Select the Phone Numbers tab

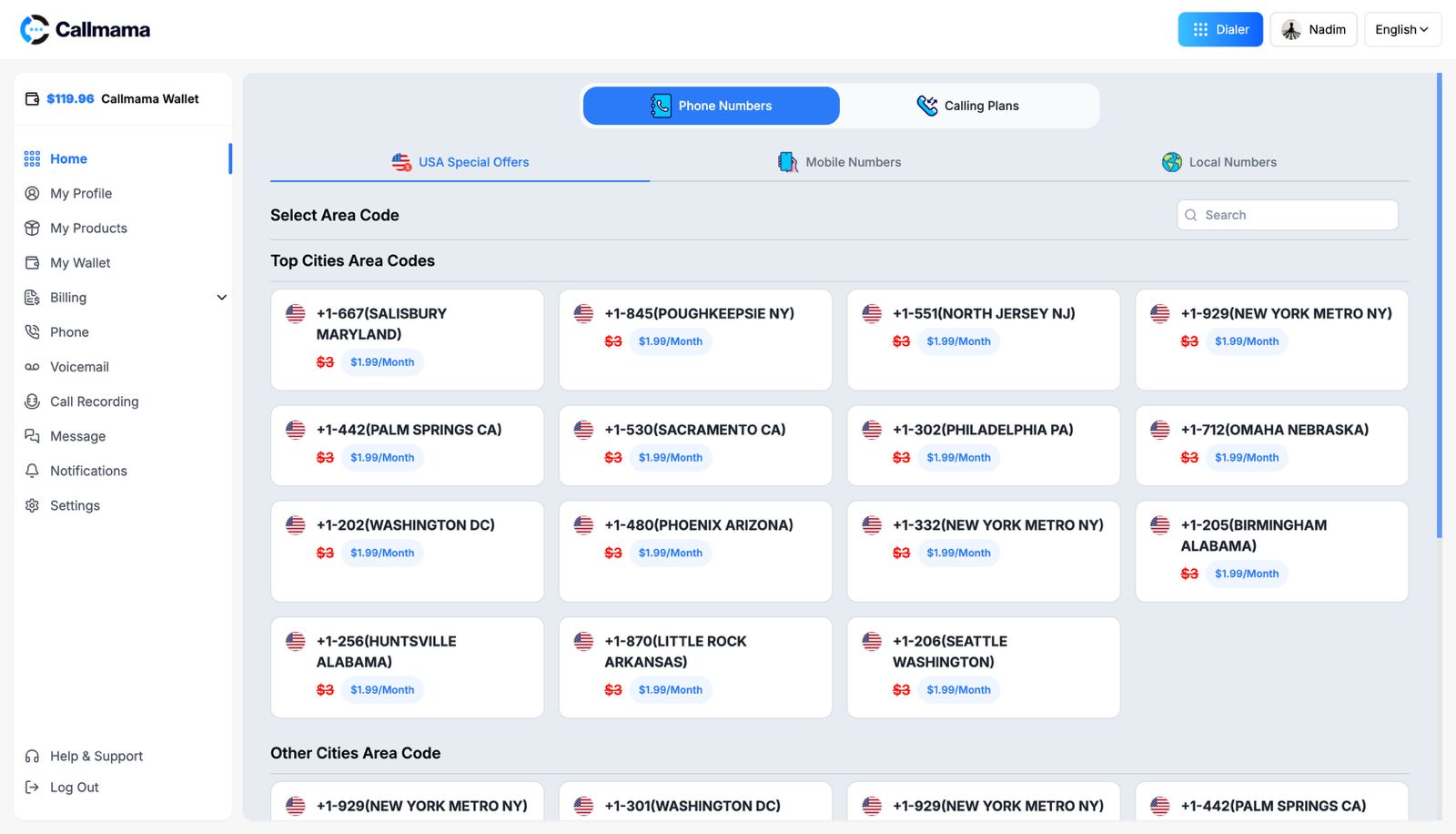click(x=712, y=106)
